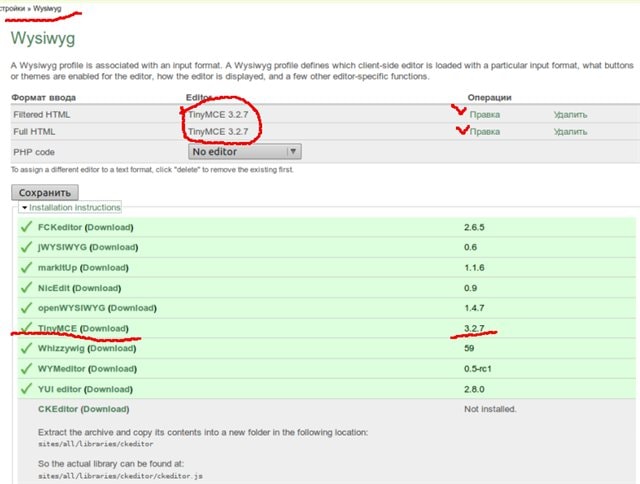Open the FCKeditor Download link
The image size is (640, 484).
(109, 227)
